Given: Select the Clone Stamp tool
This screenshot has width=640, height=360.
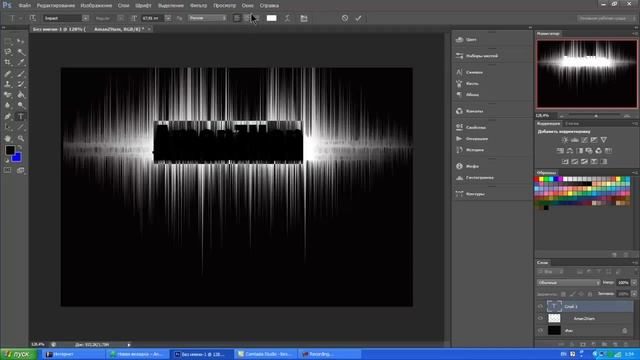Looking at the screenshot, I should pyautogui.click(x=8, y=84).
